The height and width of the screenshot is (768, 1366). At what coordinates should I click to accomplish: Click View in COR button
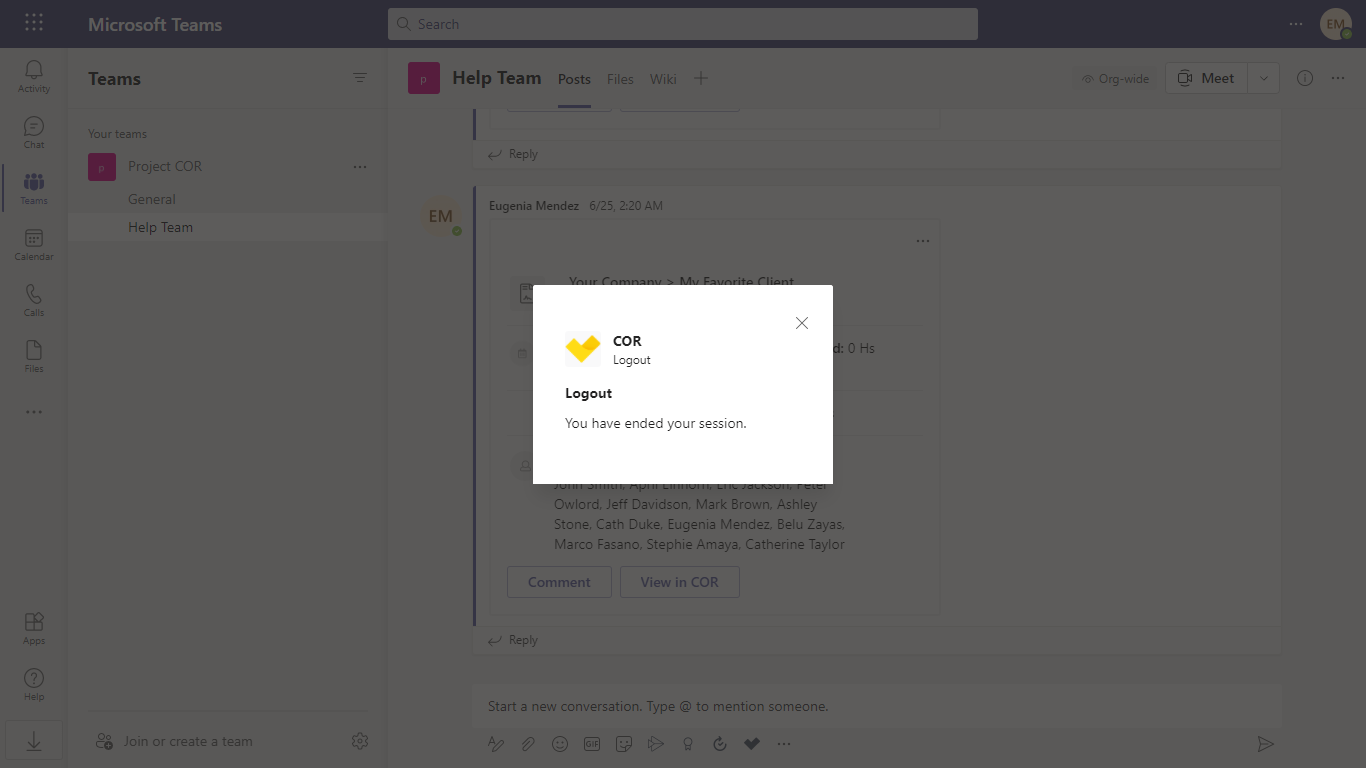[x=680, y=582]
